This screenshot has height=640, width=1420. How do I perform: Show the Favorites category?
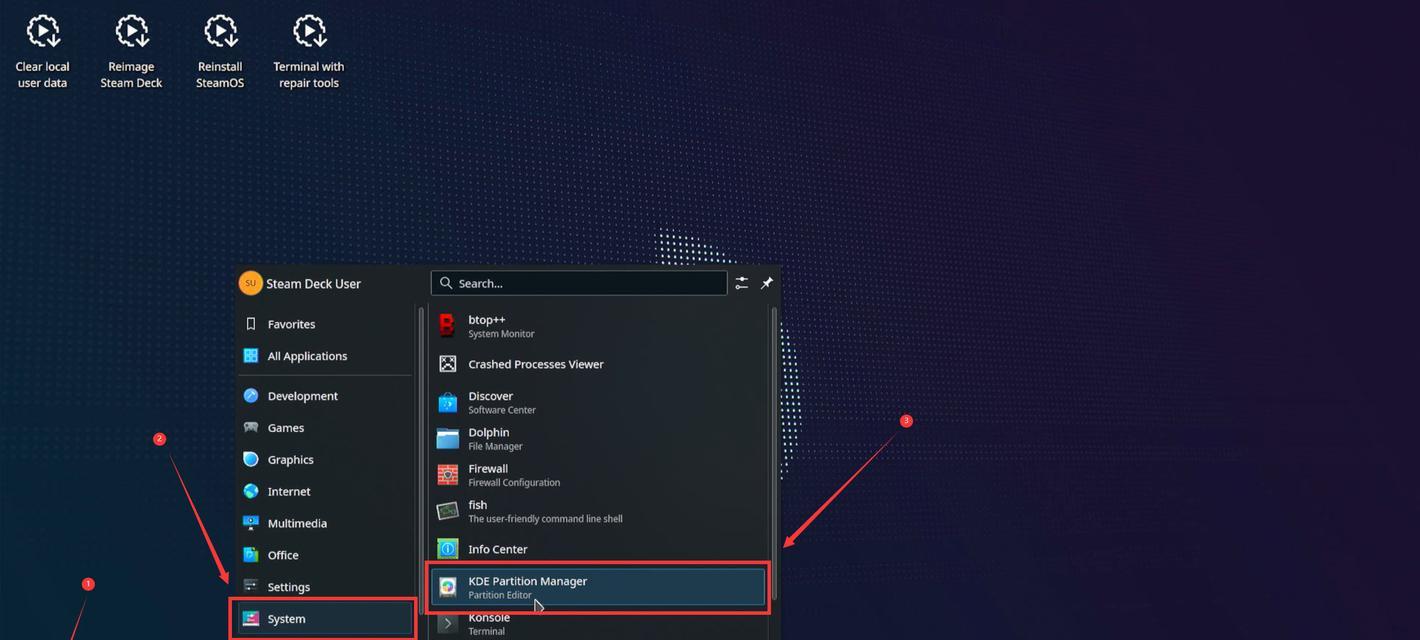pyautogui.click(x=325, y=324)
